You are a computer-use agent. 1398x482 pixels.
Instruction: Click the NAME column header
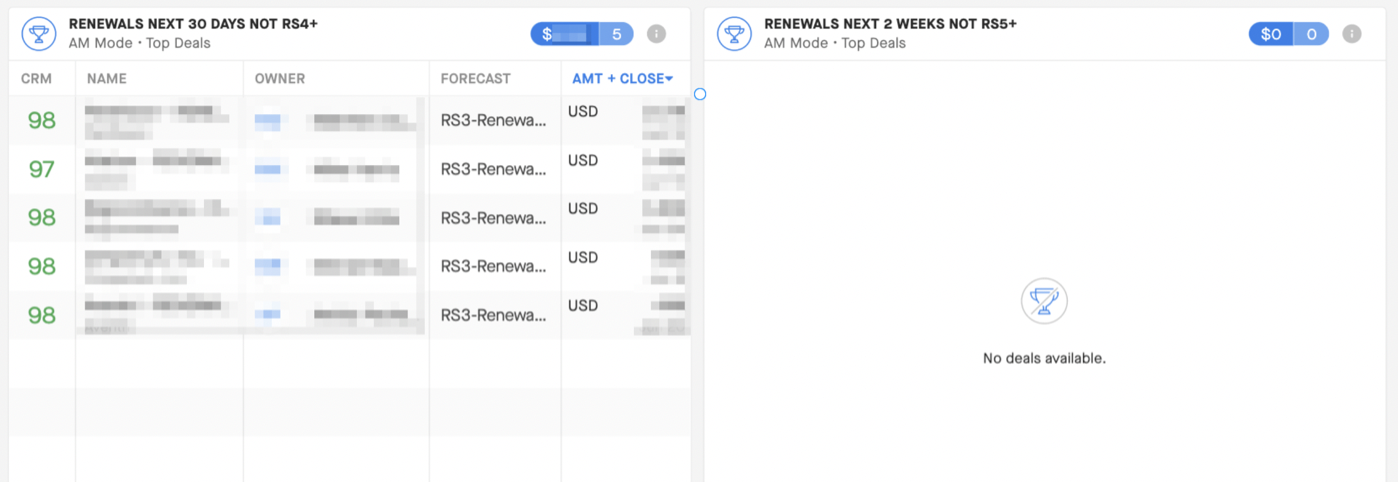pos(107,78)
